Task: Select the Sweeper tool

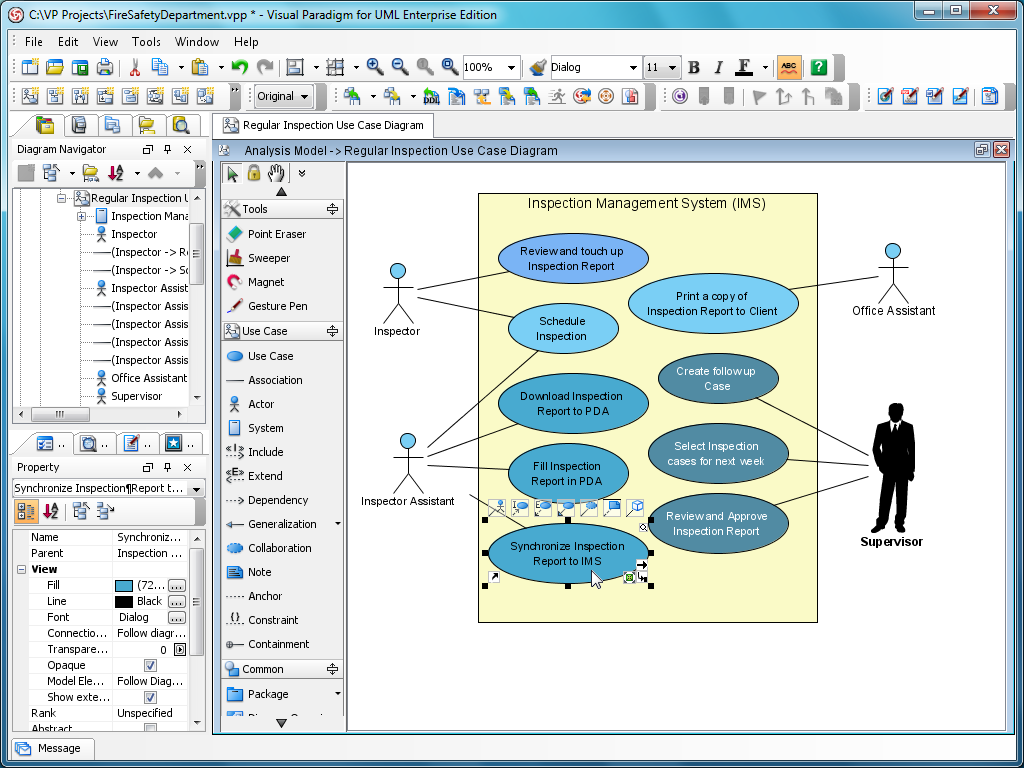Action: (264, 257)
